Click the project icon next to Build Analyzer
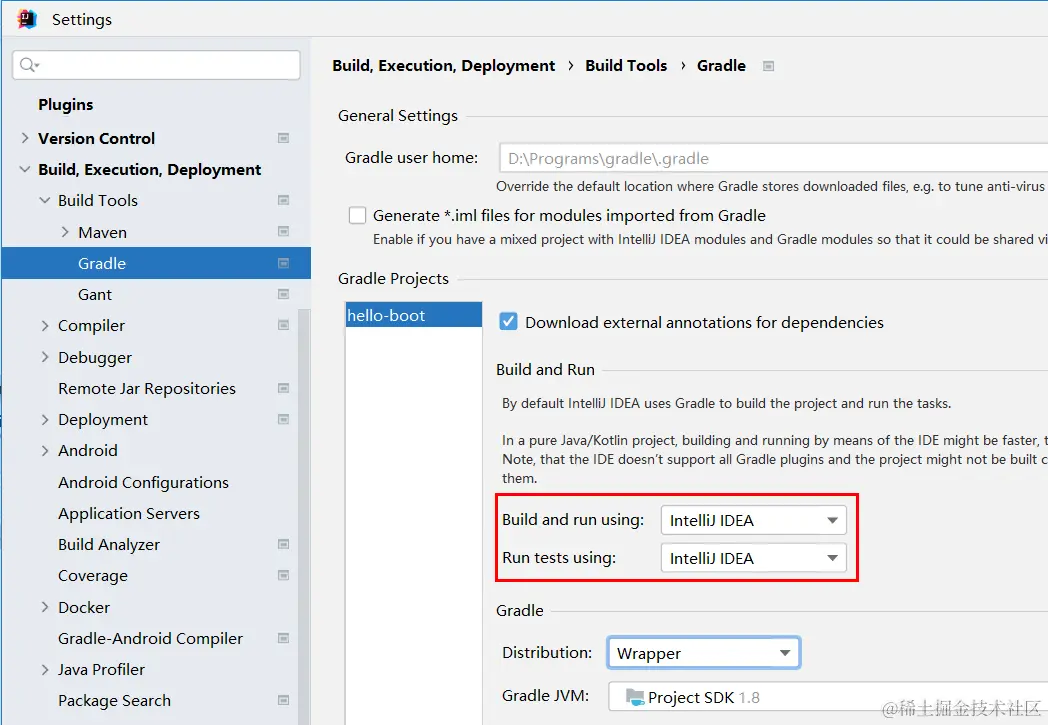This screenshot has width=1048, height=725. pos(283,544)
